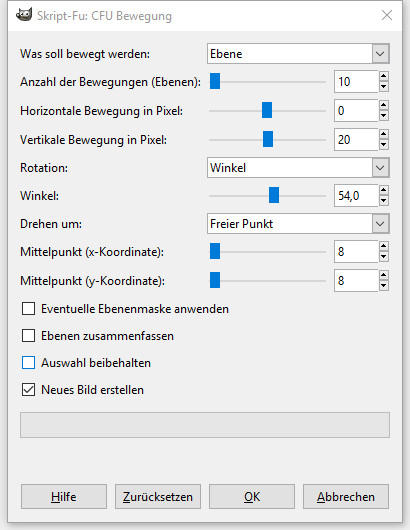This screenshot has width=410, height=530.
Task: Increase Vertikale Bewegung value with up arrow
Action: (383, 134)
